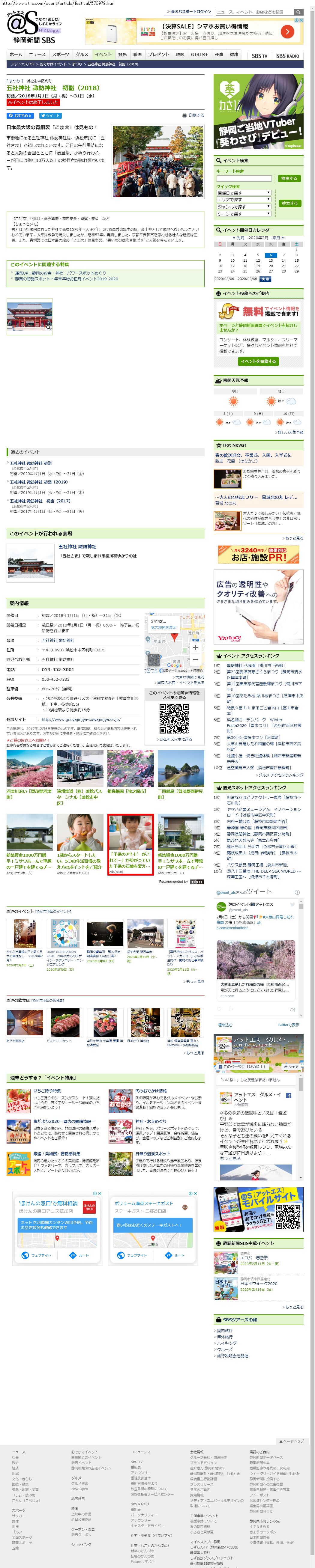Click the SBS TV logo link
Viewport: 315px width, 1568px height.
coord(259,55)
